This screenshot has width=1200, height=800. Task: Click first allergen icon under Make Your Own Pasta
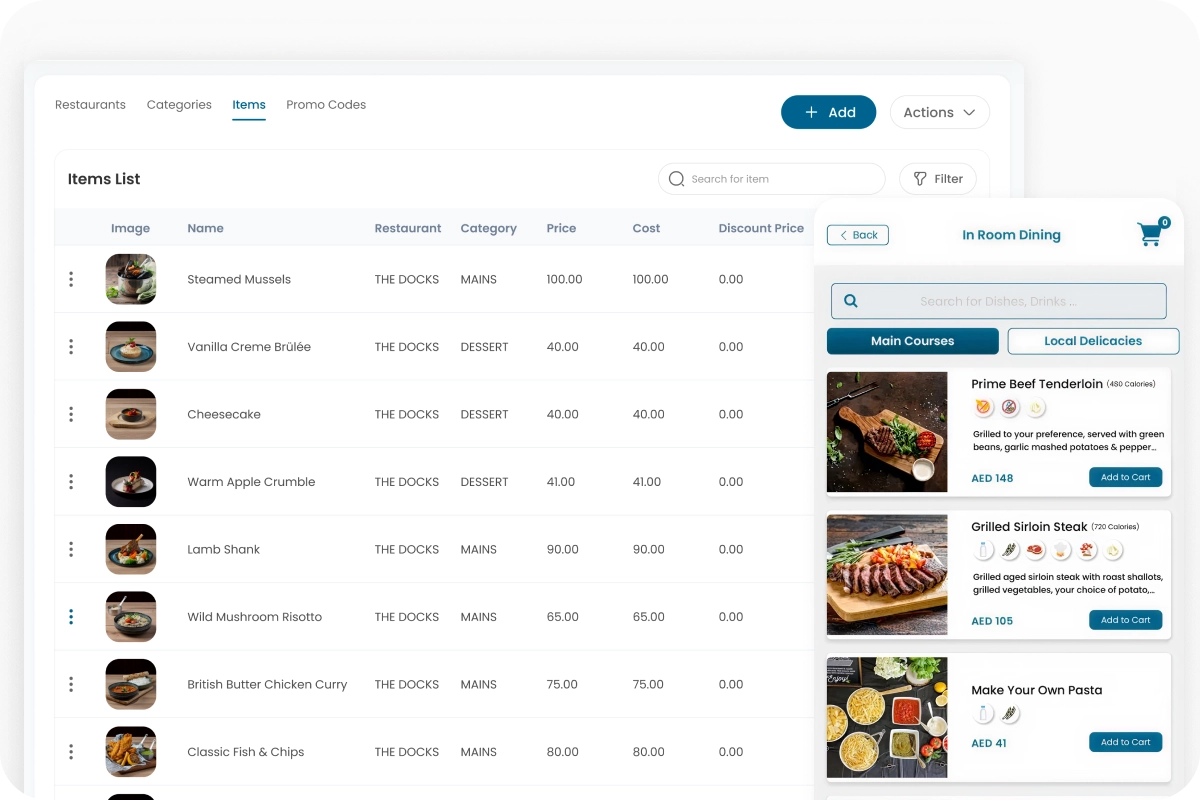tap(985, 713)
